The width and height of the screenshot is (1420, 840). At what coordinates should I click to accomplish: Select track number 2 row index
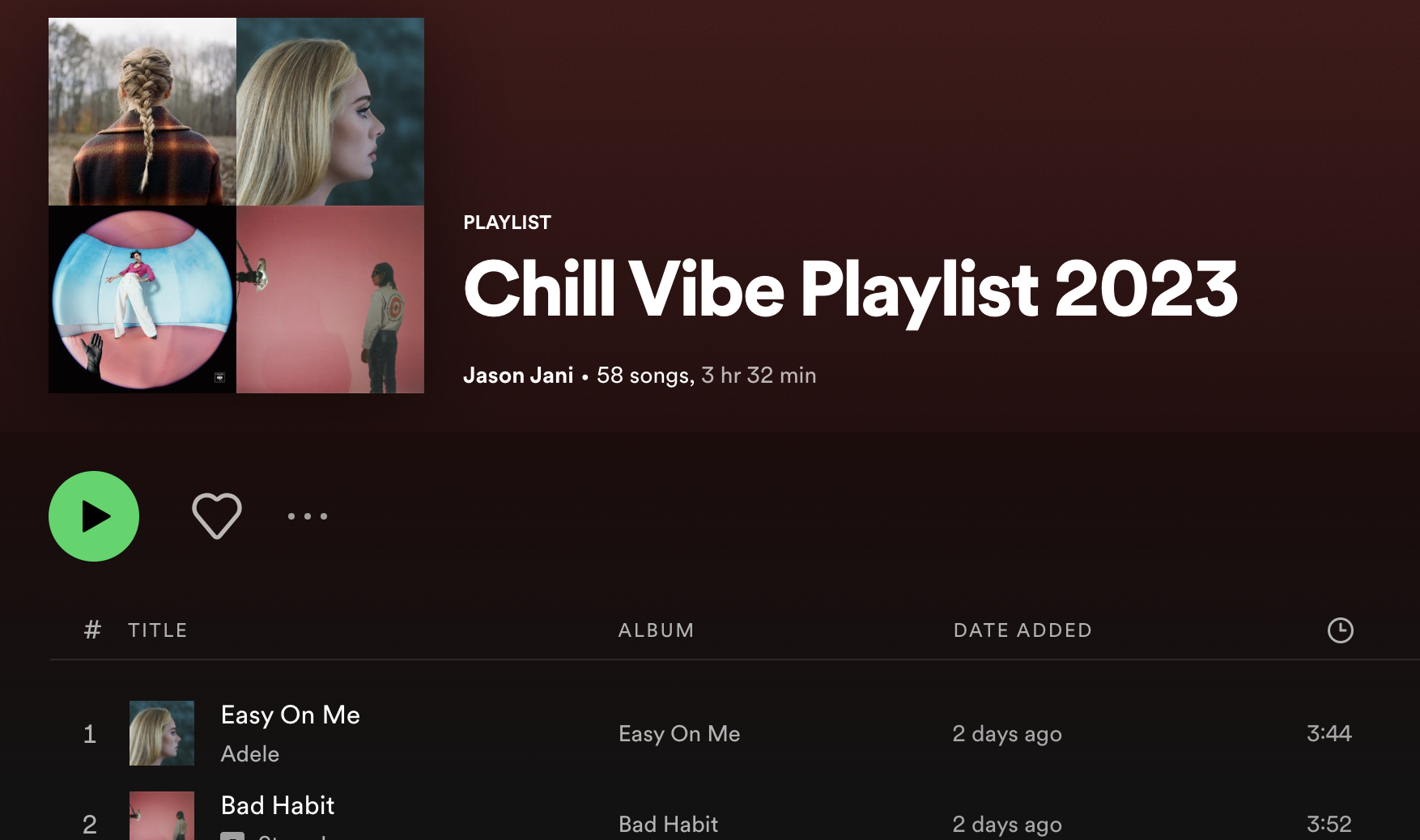[x=90, y=825]
